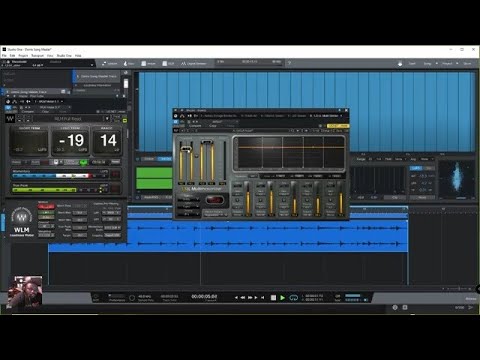Screen dimensions: 480x360
Task: Click the webcam thumbnail overlay
Action: coord(25,292)
